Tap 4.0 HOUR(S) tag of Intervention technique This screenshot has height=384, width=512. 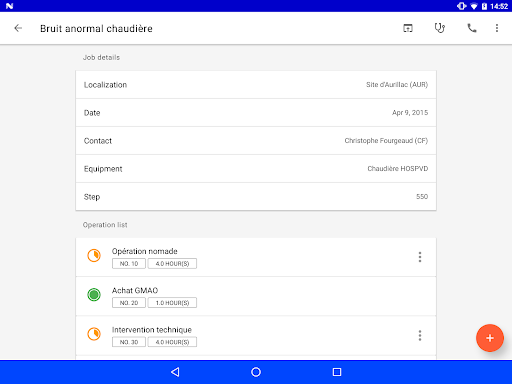click(172, 342)
